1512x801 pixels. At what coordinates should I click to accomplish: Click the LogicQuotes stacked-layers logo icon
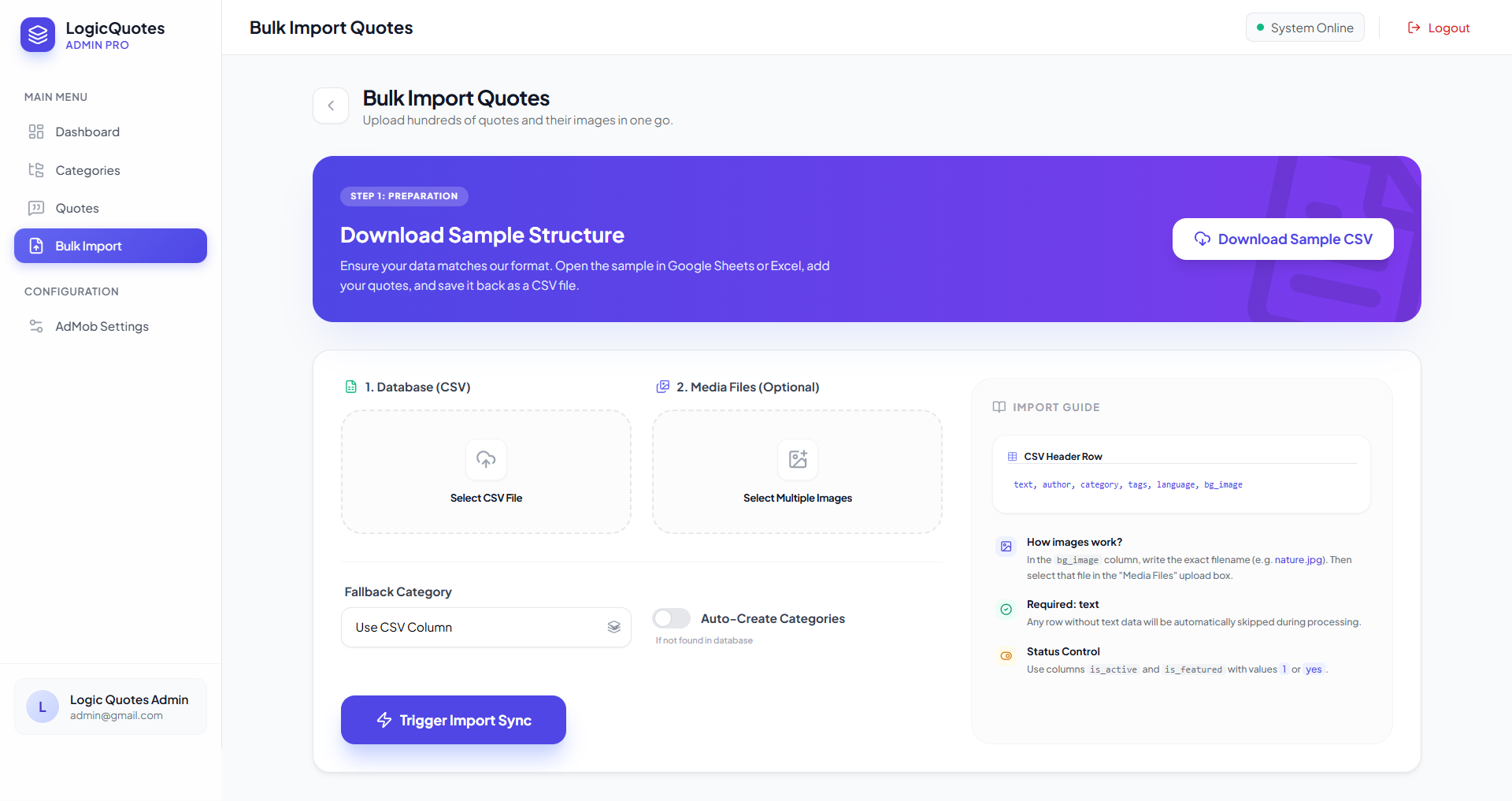point(38,35)
